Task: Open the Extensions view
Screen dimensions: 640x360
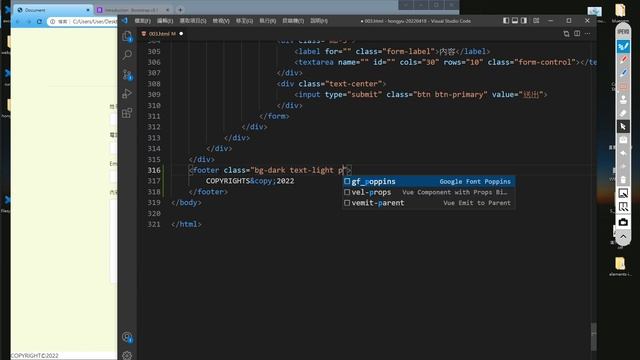Action: [x=127, y=113]
